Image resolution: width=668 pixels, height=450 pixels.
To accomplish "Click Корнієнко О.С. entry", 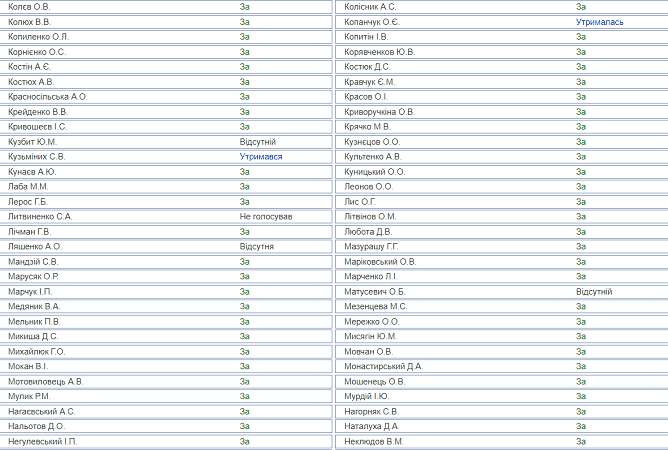I will tap(37, 52).
